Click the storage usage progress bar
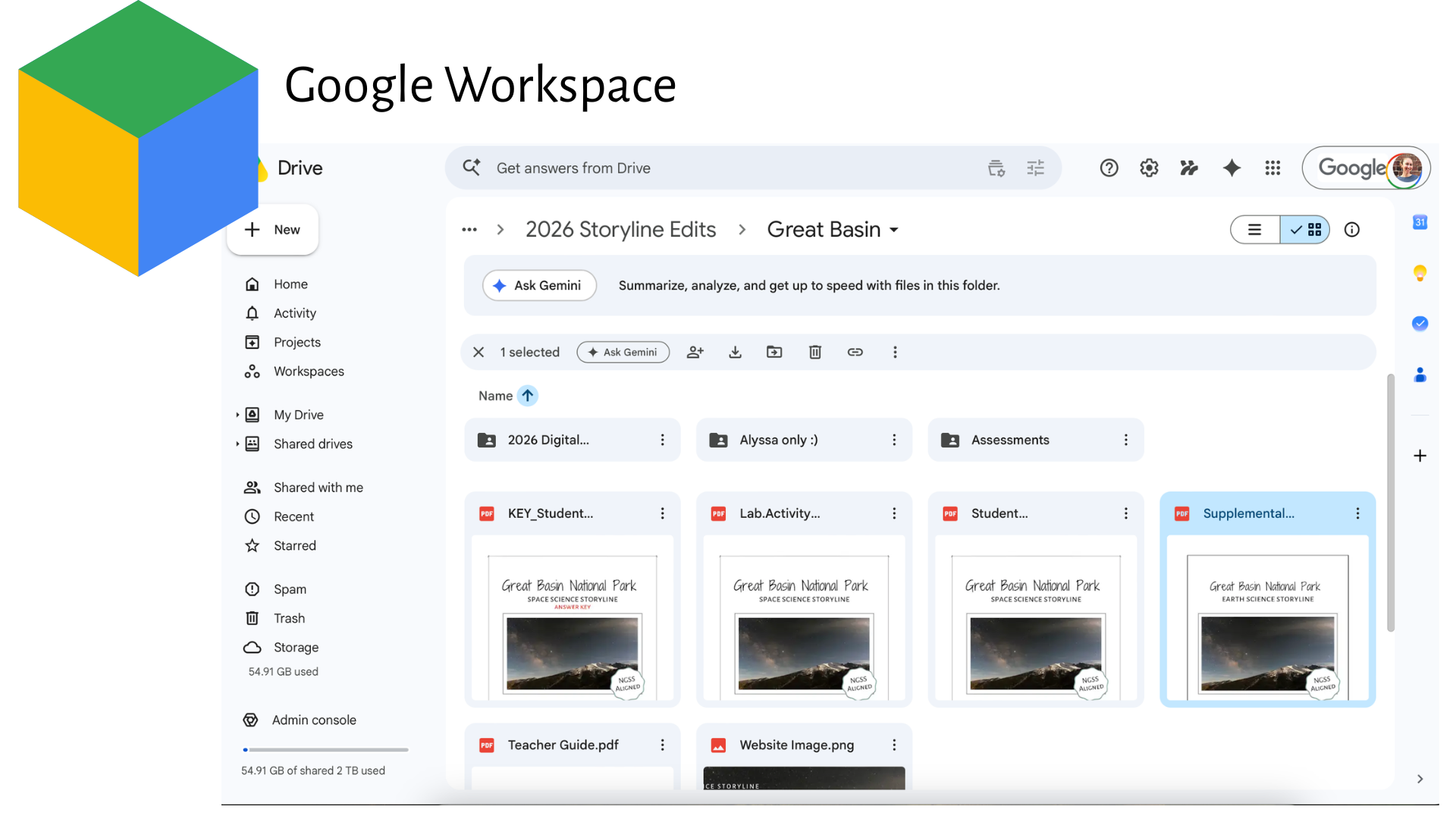1456x819 pixels. click(325, 750)
